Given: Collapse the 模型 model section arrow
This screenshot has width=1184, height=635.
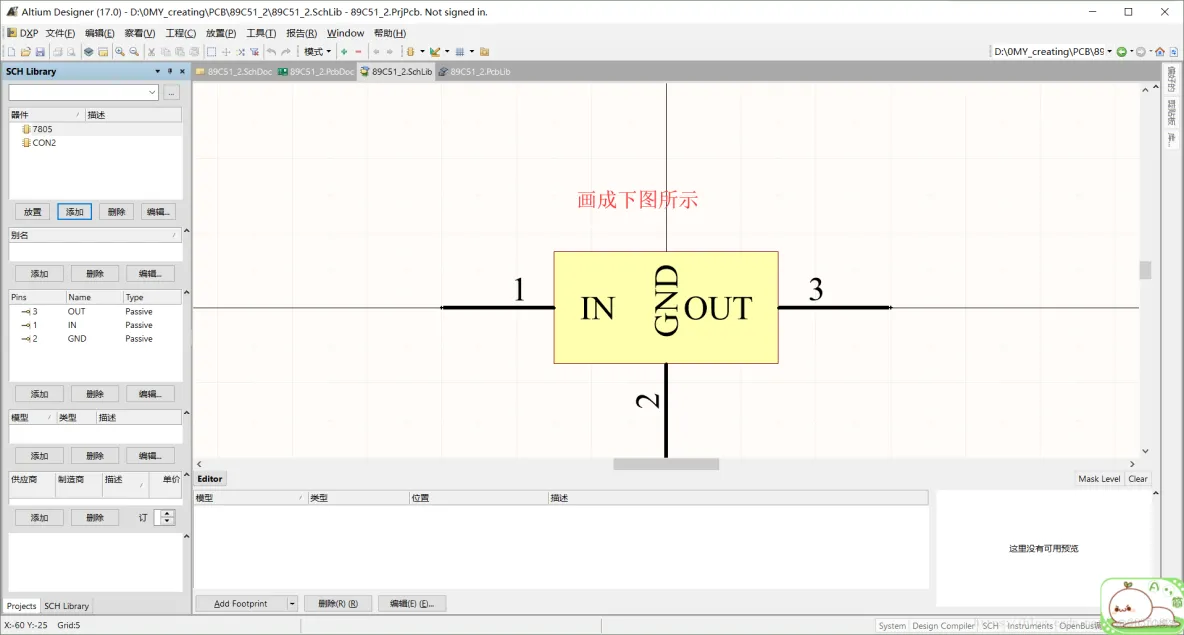Looking at the screenshot, I should (x=187, y=413).
